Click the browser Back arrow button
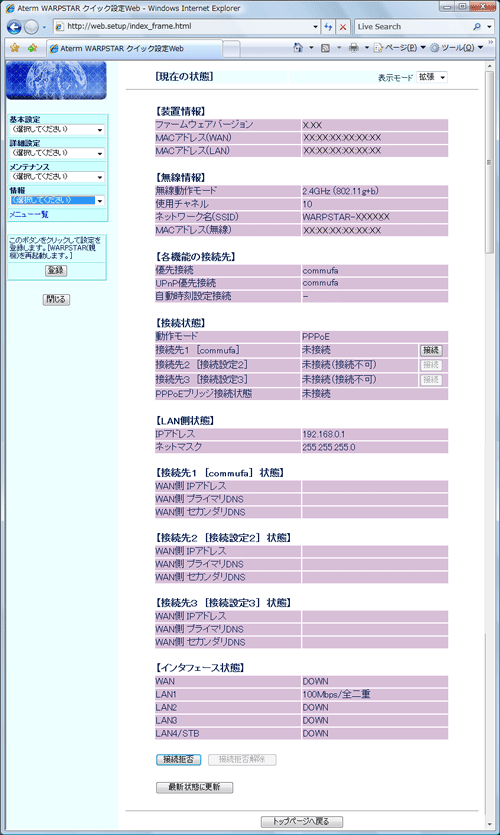This screenshot has height=835, width=500. pos(14,27)
